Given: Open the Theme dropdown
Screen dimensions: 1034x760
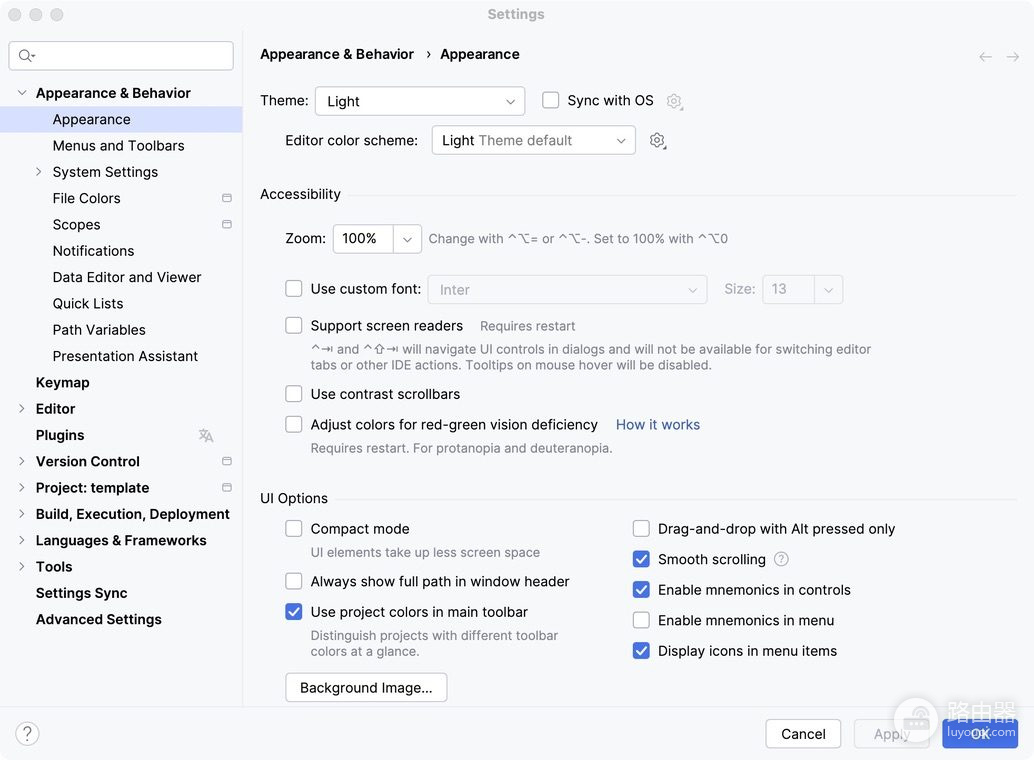Looking at the screenshot, I should pos(420,101).
